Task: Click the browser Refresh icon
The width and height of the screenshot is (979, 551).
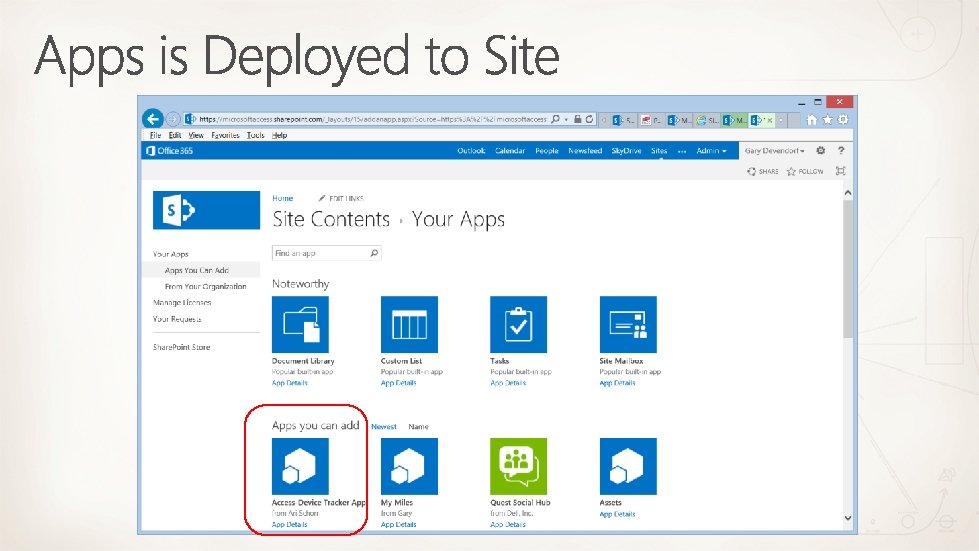Action: [x=589, y=119]
